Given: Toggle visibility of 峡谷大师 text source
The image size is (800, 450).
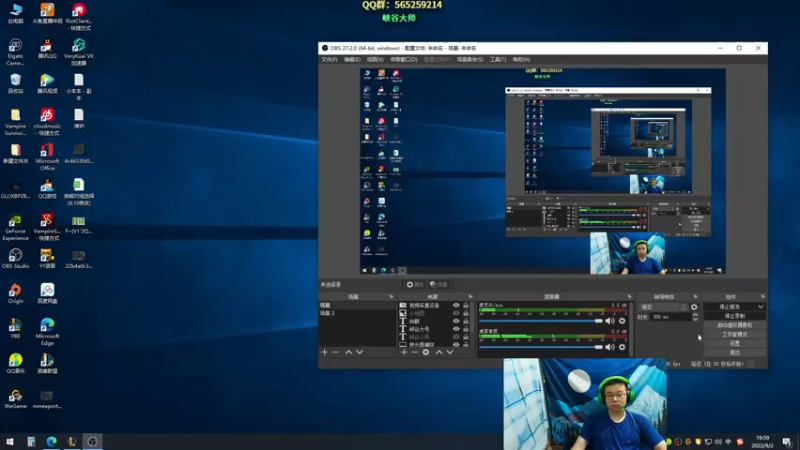Looking at the screenshot, I should (x=456, y=329).
